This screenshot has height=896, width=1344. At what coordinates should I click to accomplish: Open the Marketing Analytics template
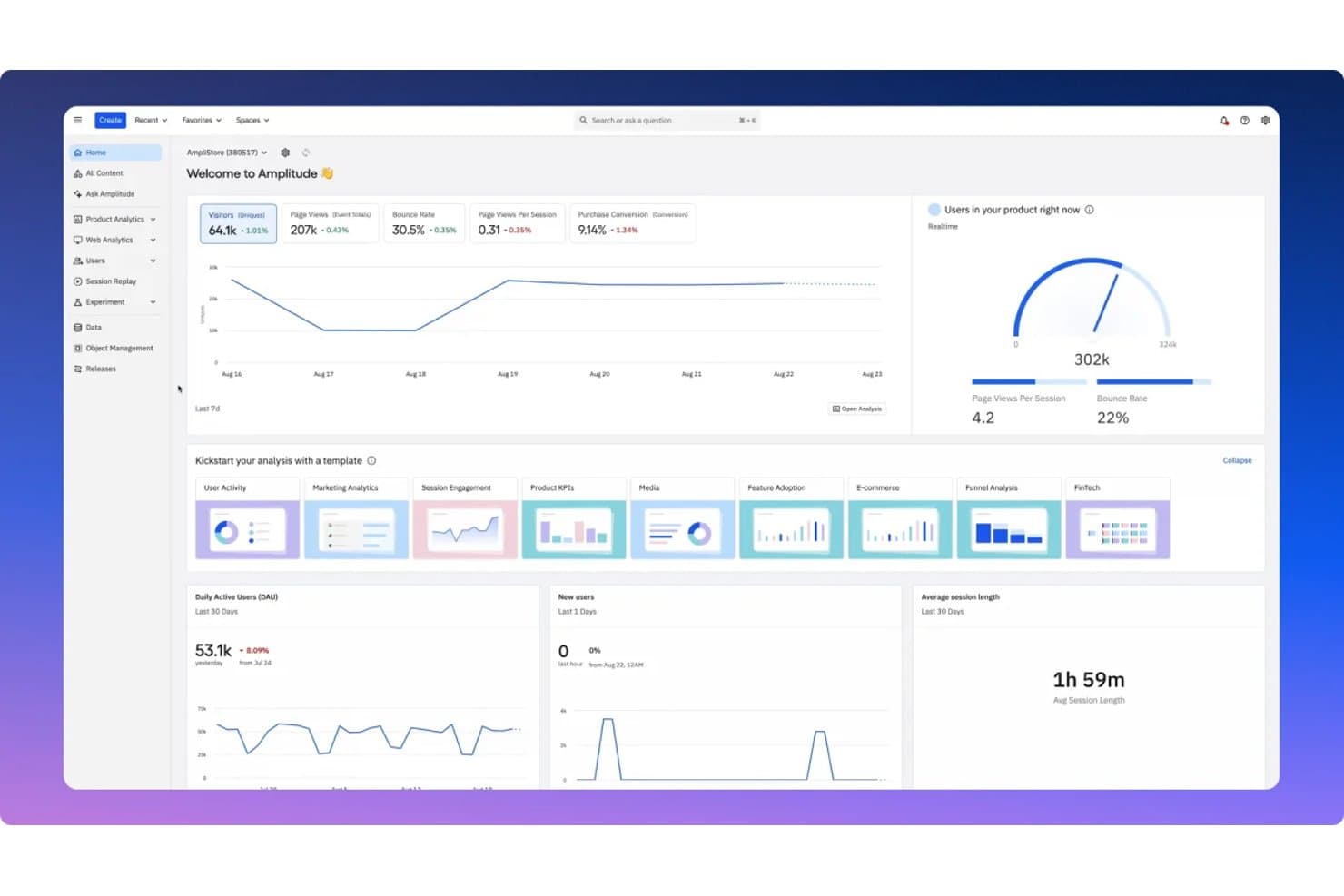click(356, 518)
